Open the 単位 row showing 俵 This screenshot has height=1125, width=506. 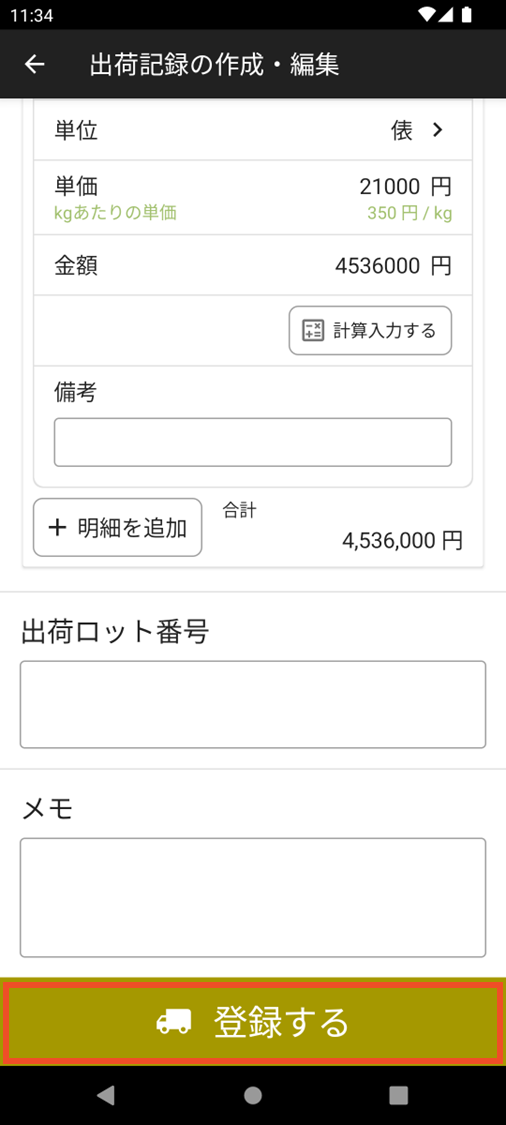tap(253, 130)
